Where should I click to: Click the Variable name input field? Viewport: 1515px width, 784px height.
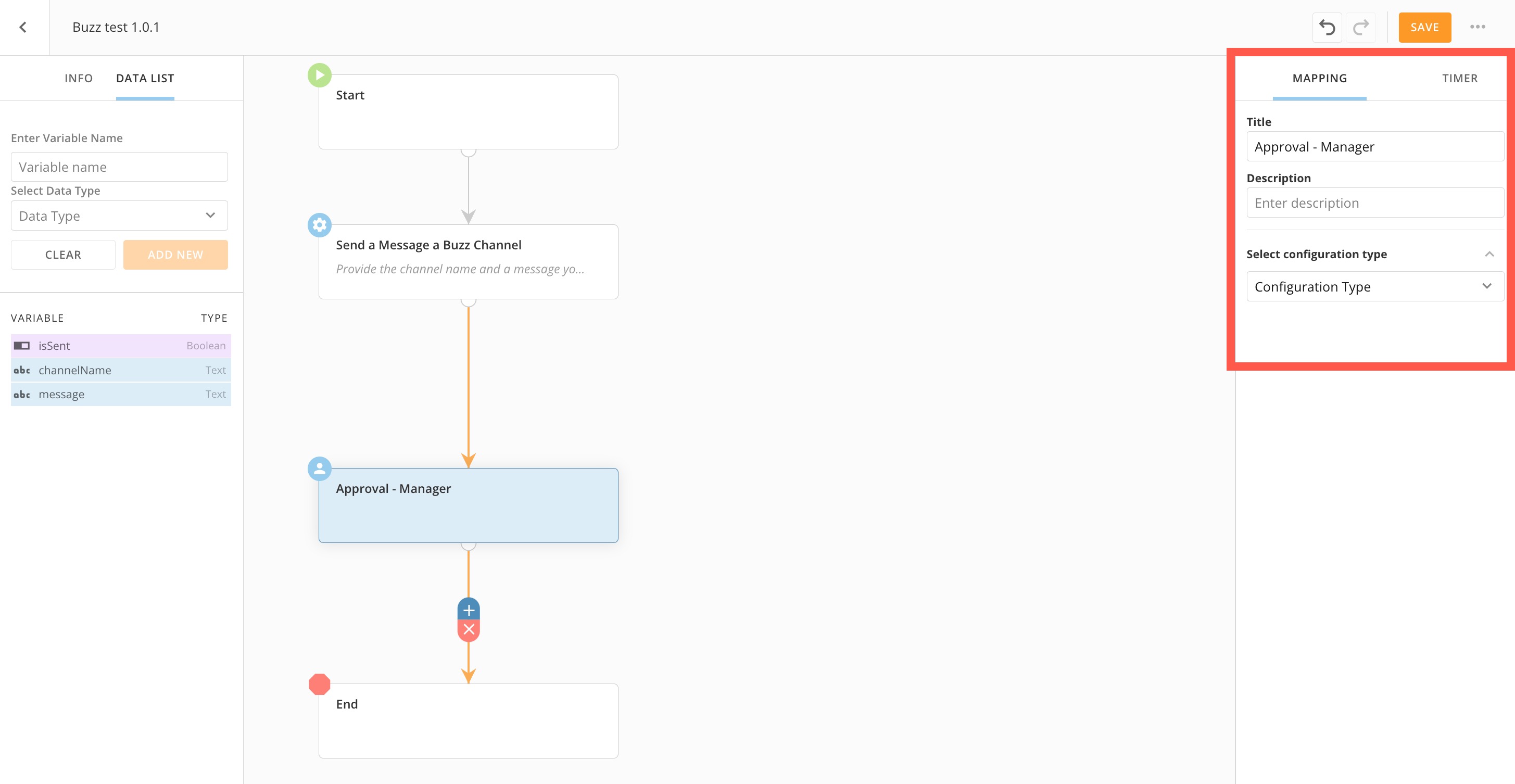(x=119, y=167)
